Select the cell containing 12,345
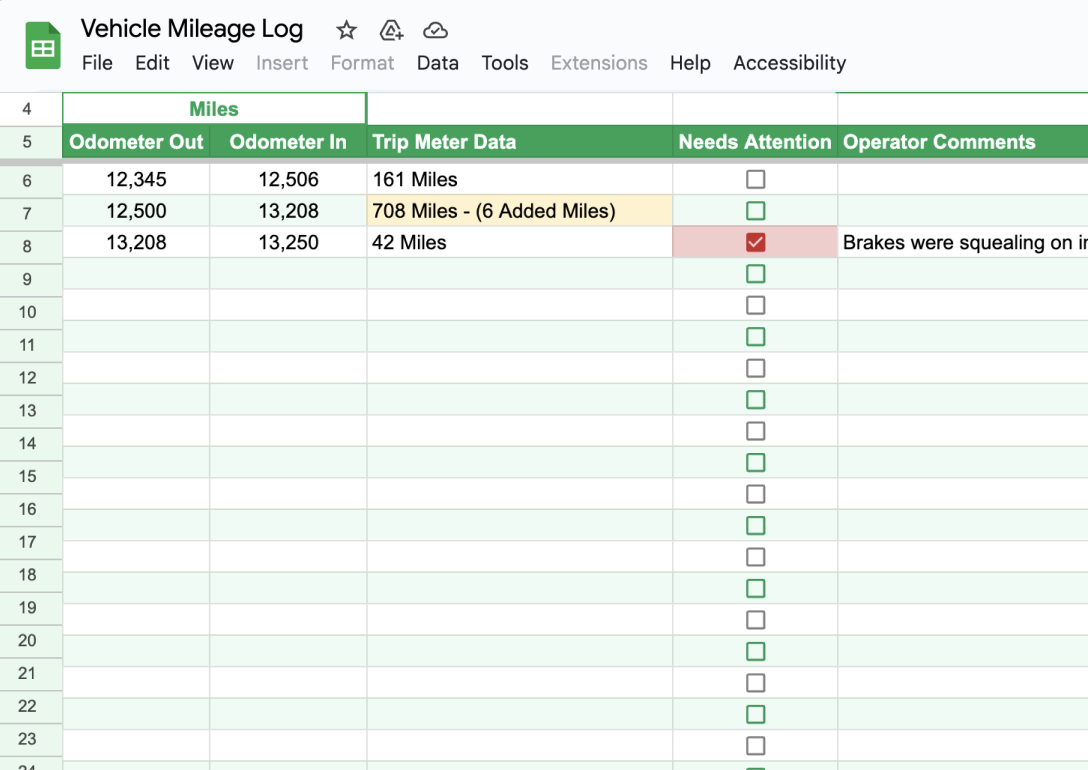Image resolution: width=1088 pixels, height=770 pixels. pyautogui.click(x=136, y=180)
